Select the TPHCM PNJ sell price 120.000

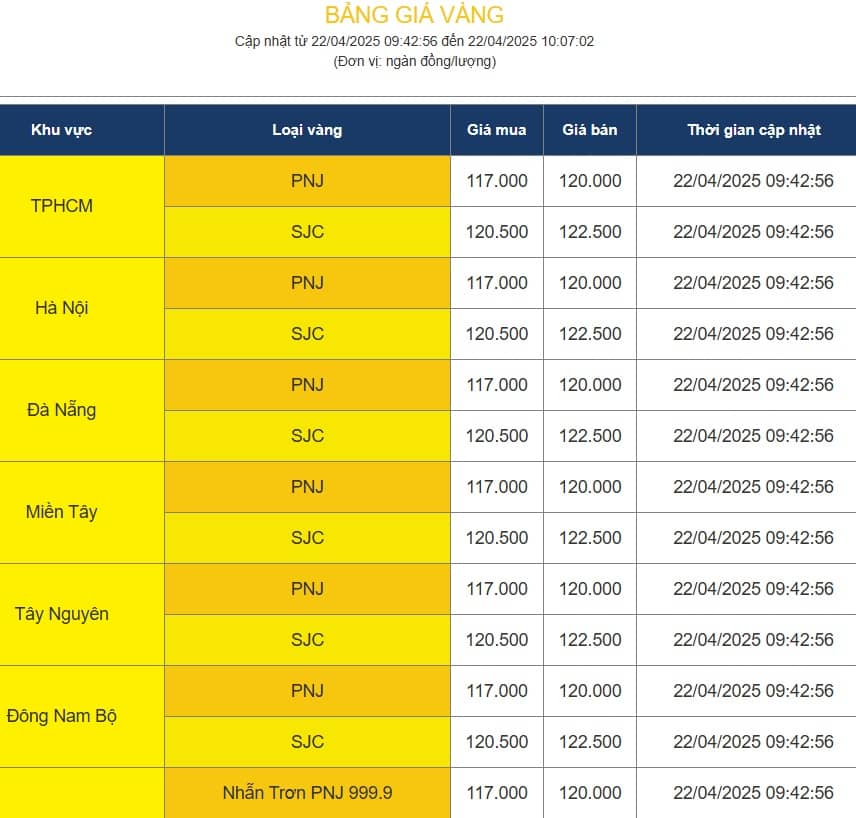pos(590,181)
